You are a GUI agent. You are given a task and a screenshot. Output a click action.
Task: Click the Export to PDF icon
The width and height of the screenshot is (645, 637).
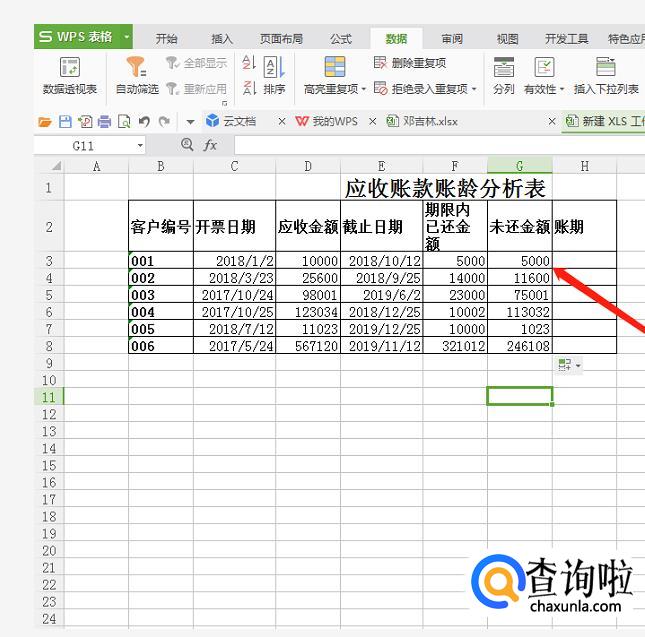[85, 122]
